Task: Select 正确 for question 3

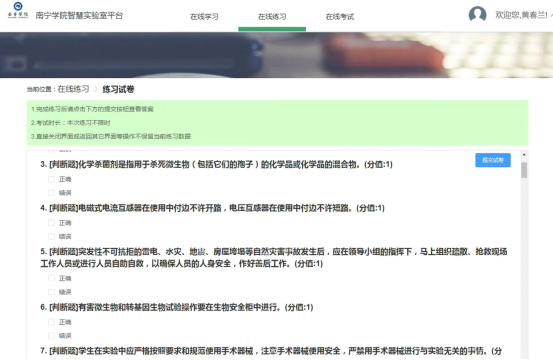Action: pos(51,179)
